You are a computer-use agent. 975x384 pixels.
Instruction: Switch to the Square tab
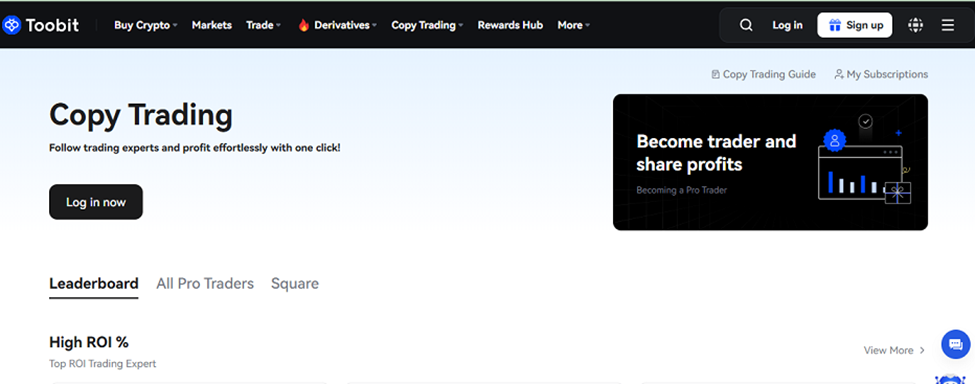[x=295, y=284]
